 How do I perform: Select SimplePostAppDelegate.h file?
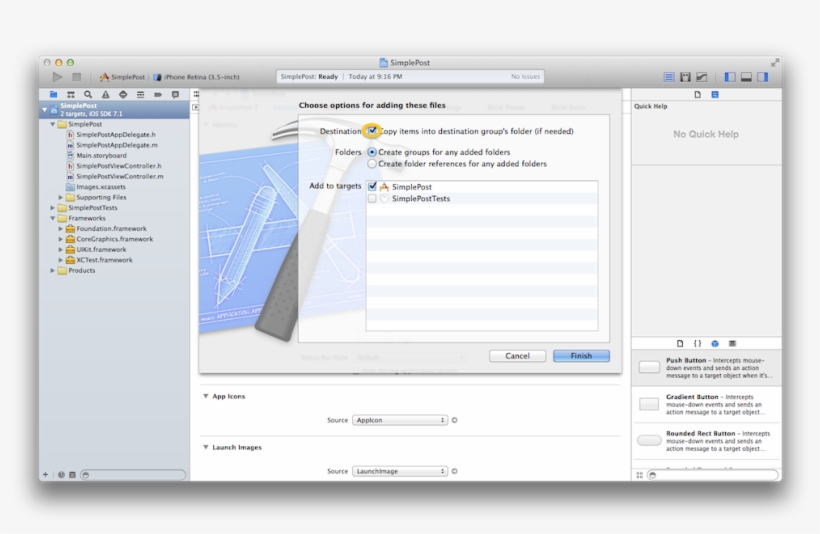pos(116,135)
